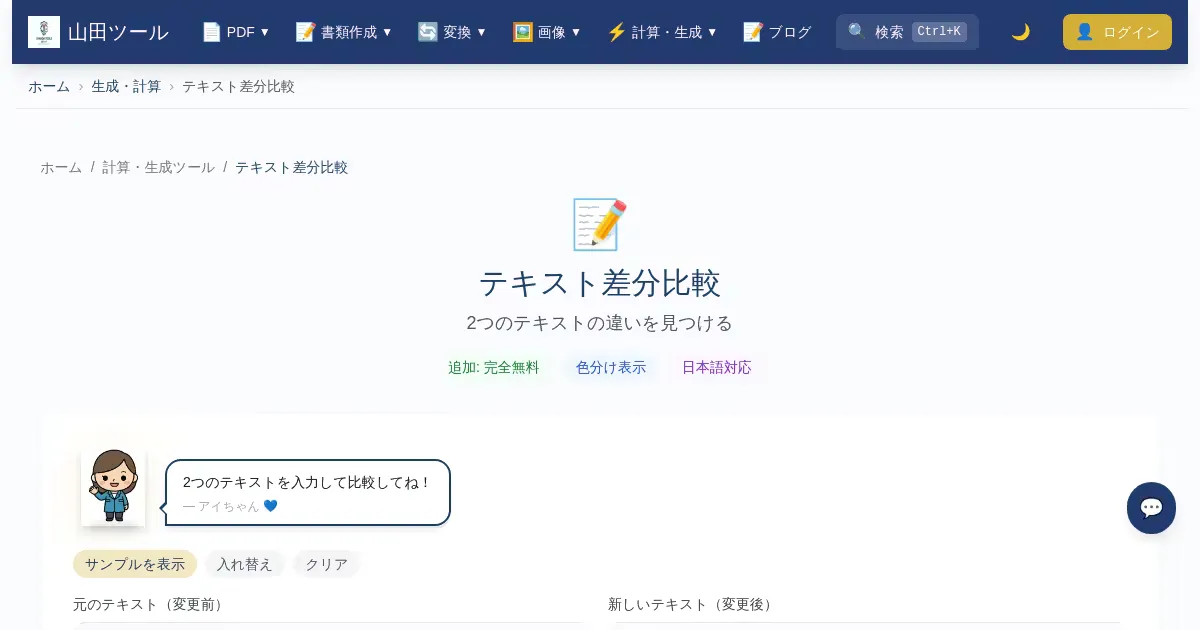Viewport: 1200px width, 630px height.
Task: Toggle dark mode with the moon icon
Action: (x=1020, y=32)
